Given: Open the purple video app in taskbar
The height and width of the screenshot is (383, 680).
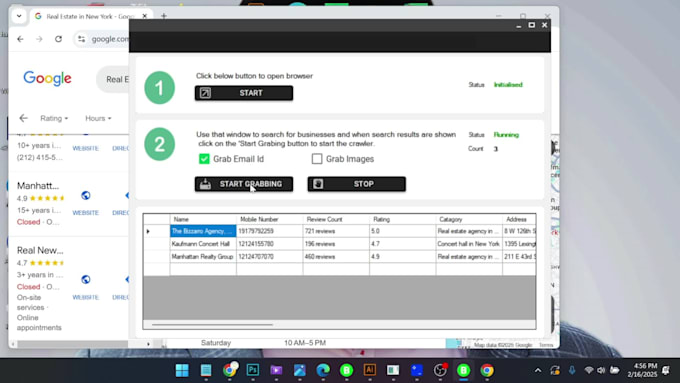Looking at the screenshot, I should (276, 370).
